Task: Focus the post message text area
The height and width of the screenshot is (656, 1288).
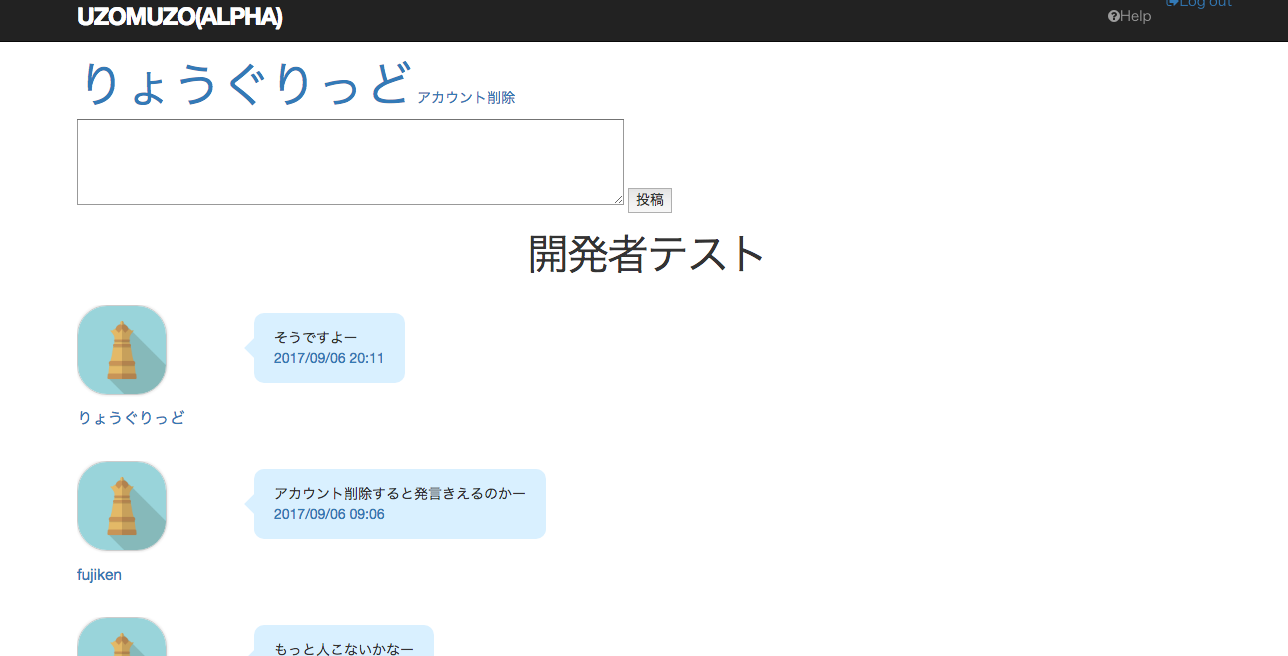Action: (350, 162)
